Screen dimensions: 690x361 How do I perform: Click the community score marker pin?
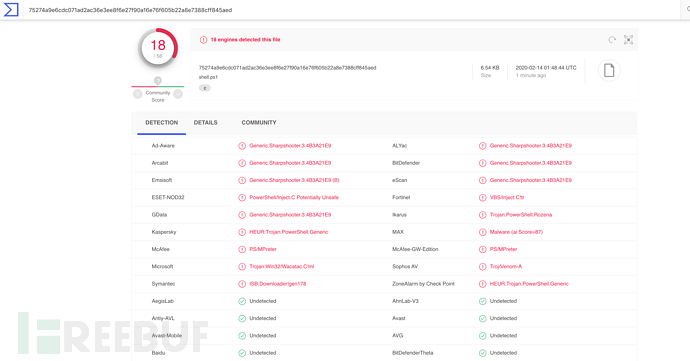(x=158, y=81)
